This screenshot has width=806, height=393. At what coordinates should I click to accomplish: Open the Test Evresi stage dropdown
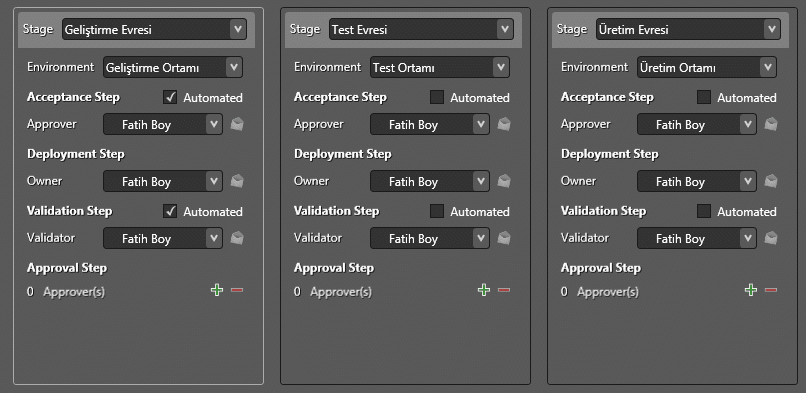[422, 29]
